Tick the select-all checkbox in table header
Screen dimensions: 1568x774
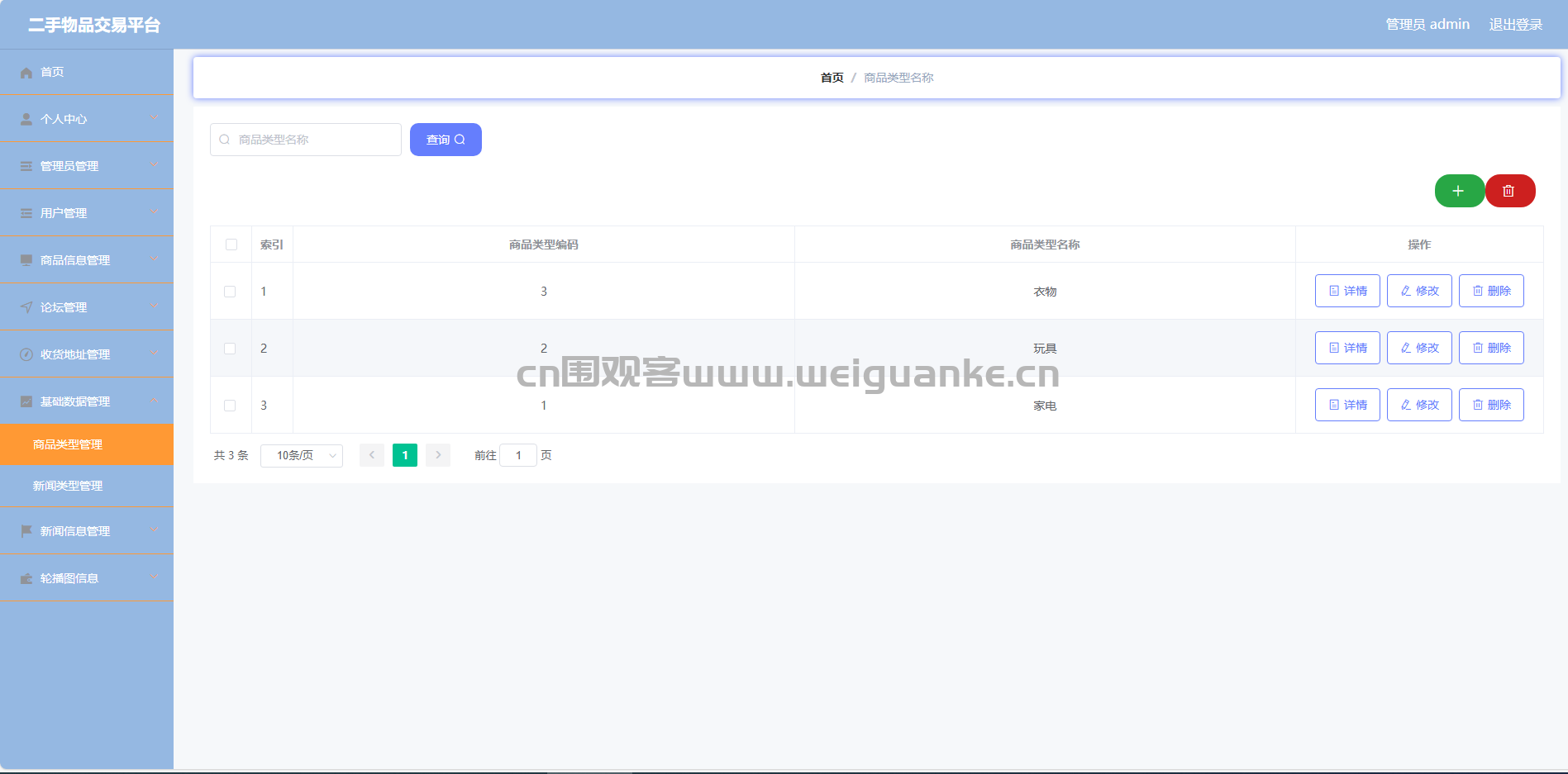tap(231, 245)
